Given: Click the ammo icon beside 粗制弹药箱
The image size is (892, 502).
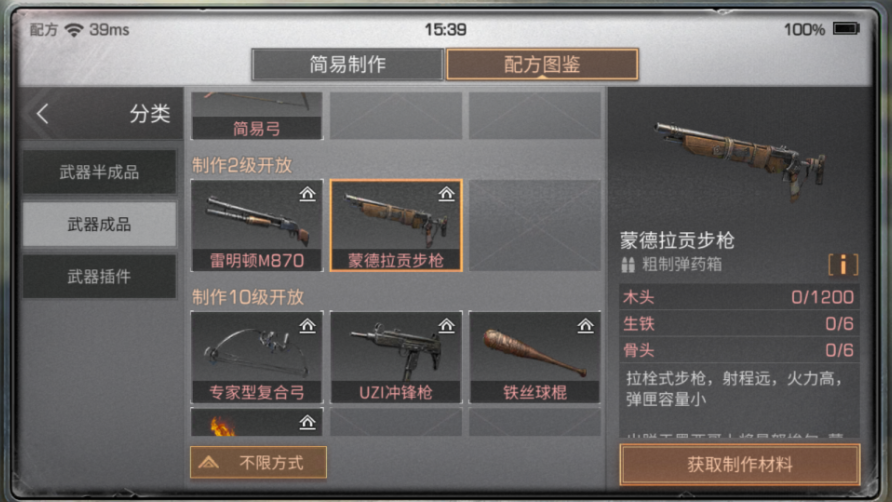Looking at the screenshot, I should 627,265.
